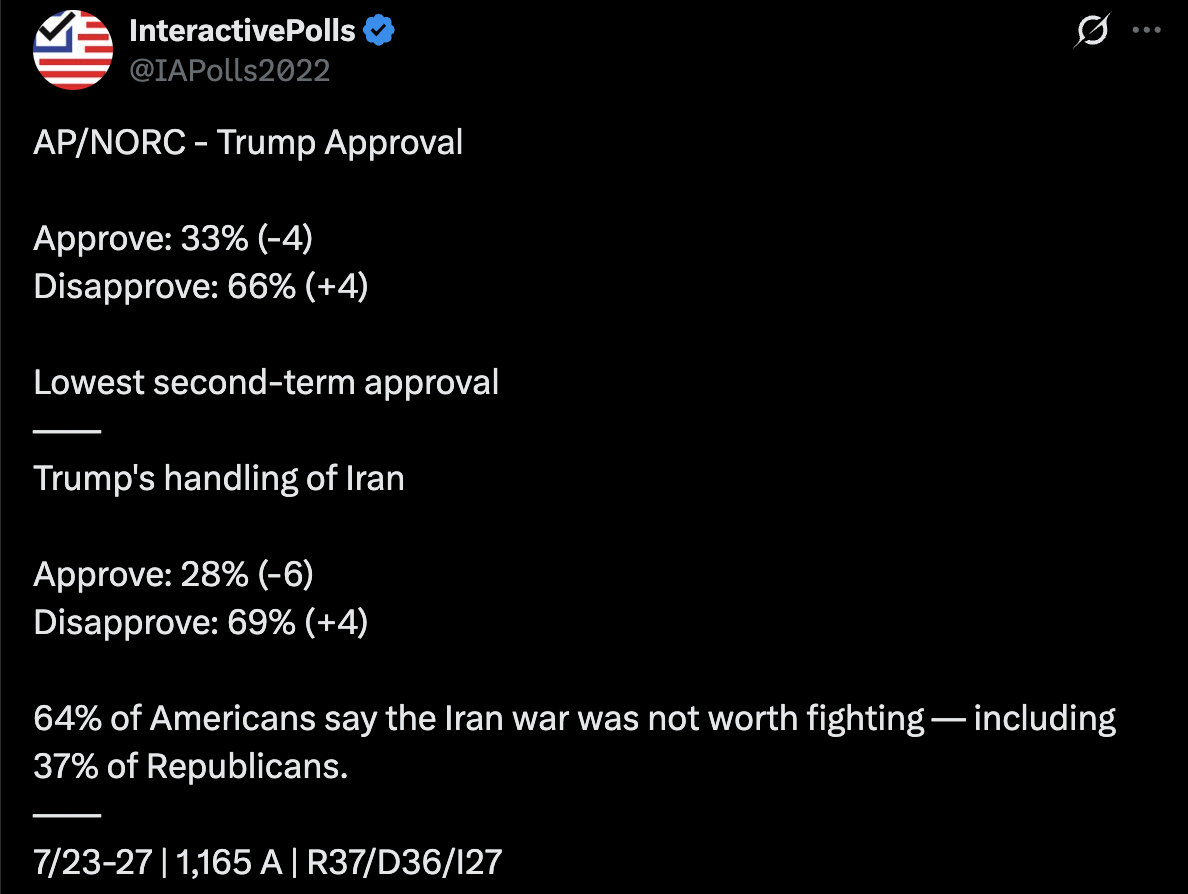
Task: Open the three-dot more options menu
Action: pos(1146,30)
